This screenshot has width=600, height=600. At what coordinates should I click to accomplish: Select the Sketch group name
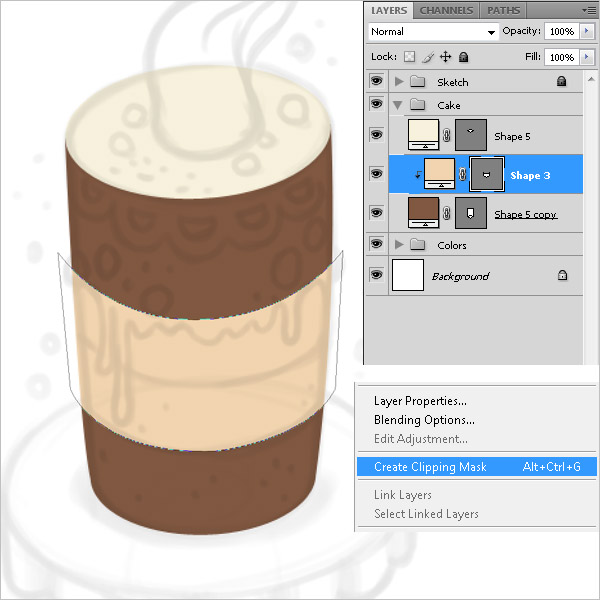[x=453, y=82]
